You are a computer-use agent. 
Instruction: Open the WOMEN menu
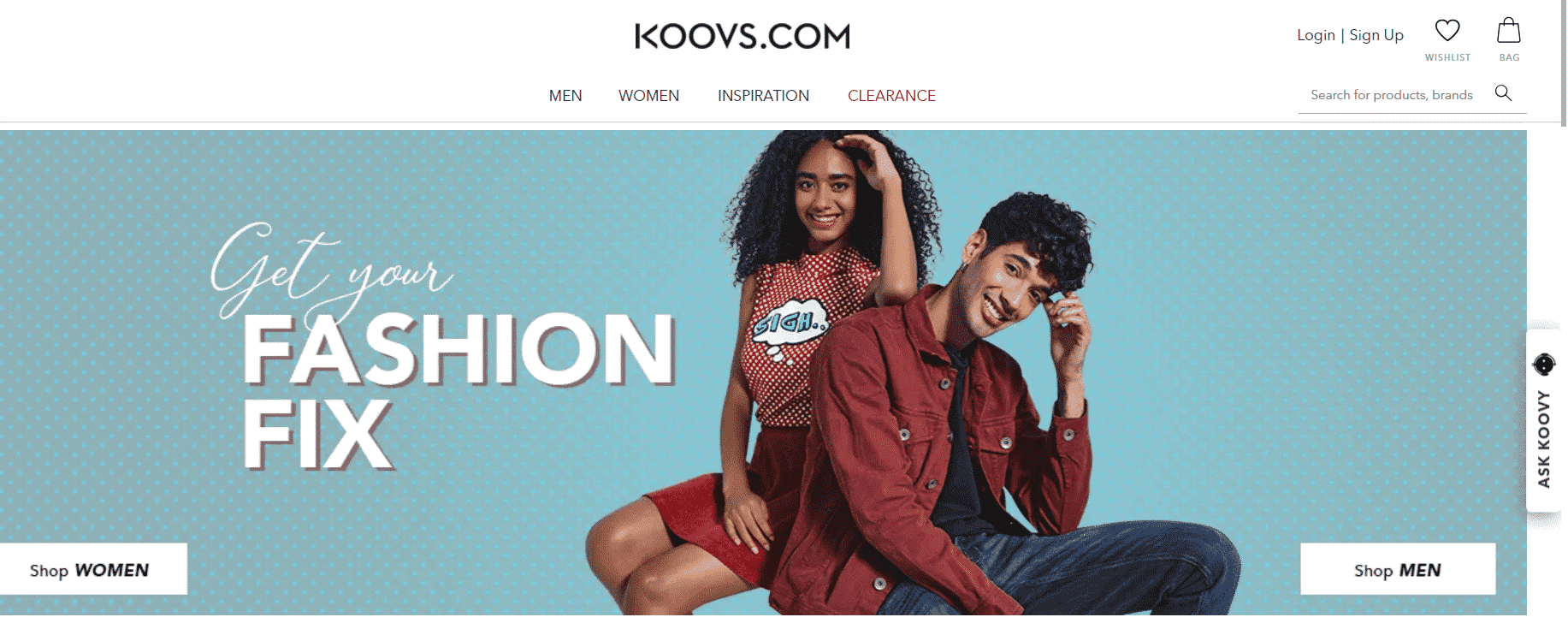coord(649,96)
